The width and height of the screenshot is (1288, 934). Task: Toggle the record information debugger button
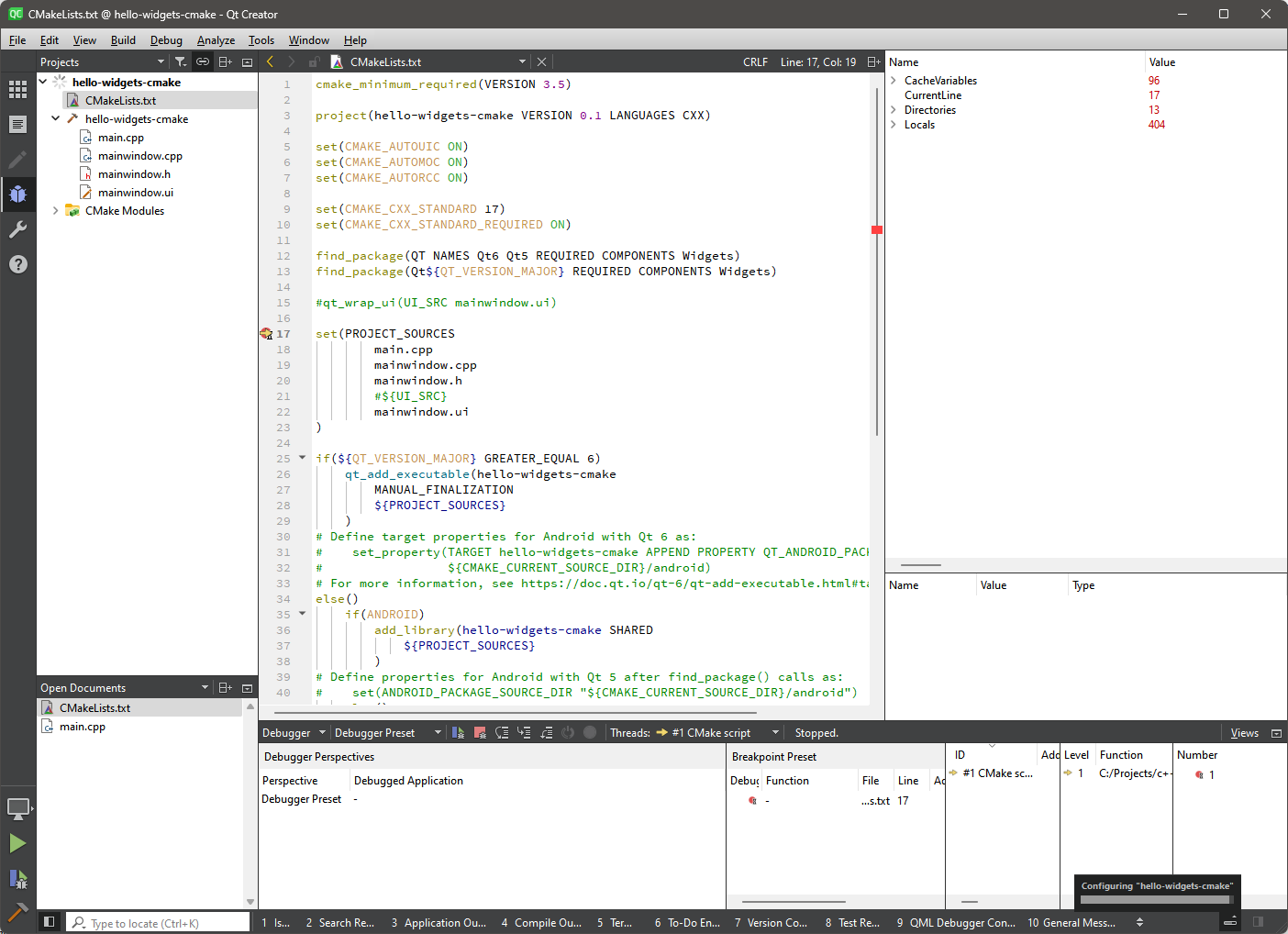click(x=590, y=732)
